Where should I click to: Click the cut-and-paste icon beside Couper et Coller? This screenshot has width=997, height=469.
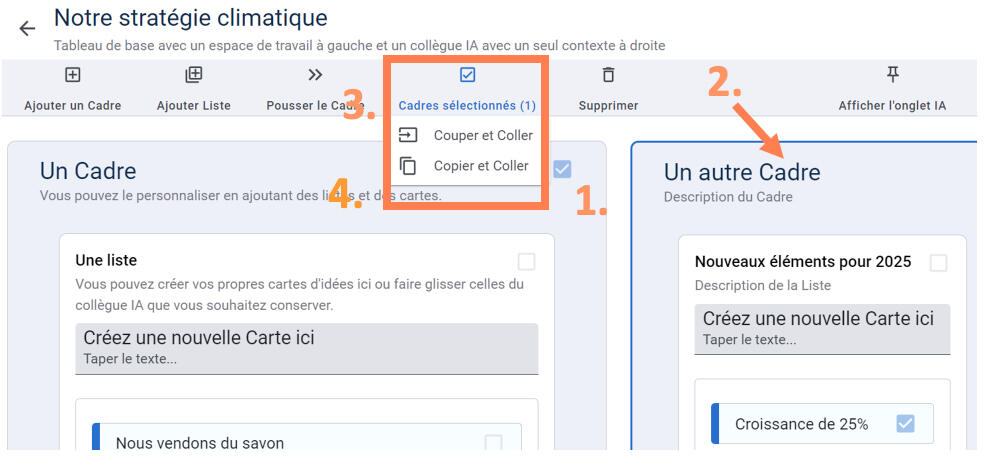pos(408,135)
